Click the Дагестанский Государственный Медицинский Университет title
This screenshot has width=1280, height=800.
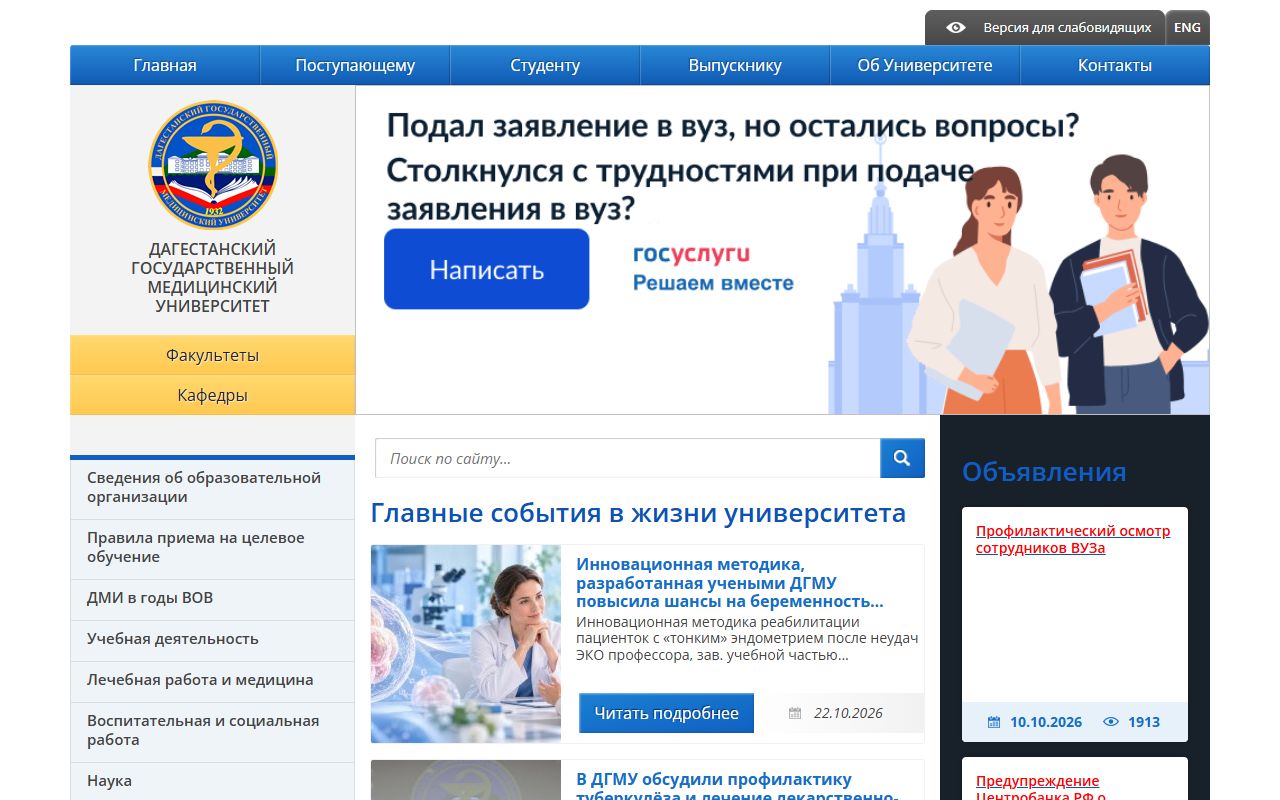pos(213,277)
